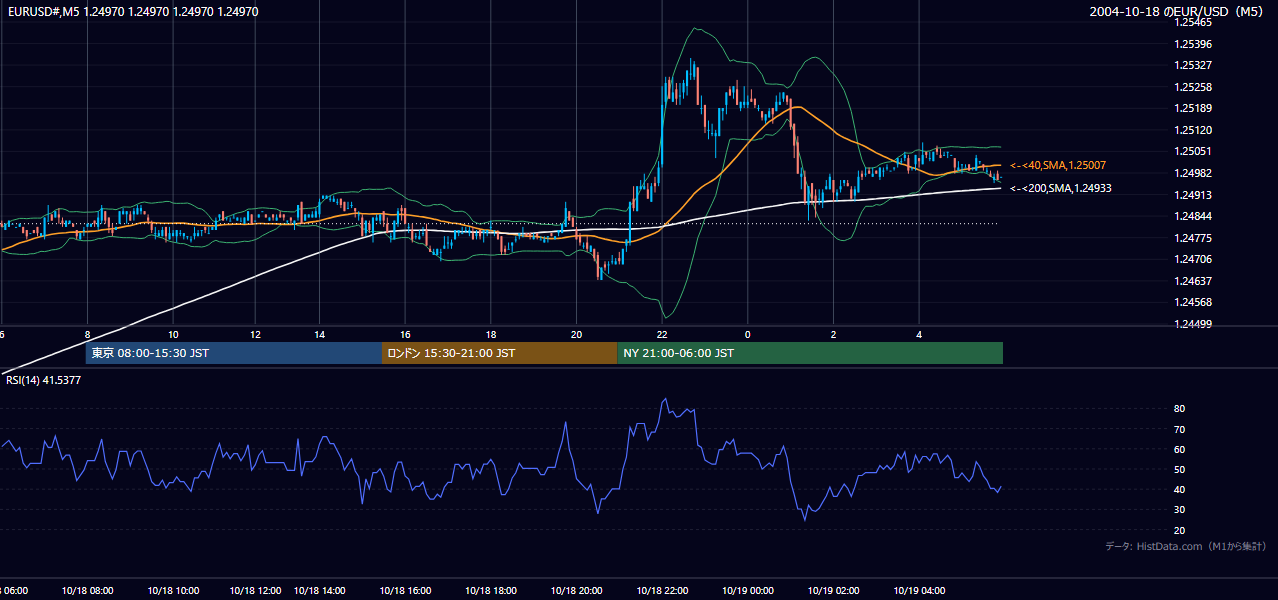Viewport: 1278px width, 600px height.
Task: Click the hour 16 tick under the chart
Action: 405,334
